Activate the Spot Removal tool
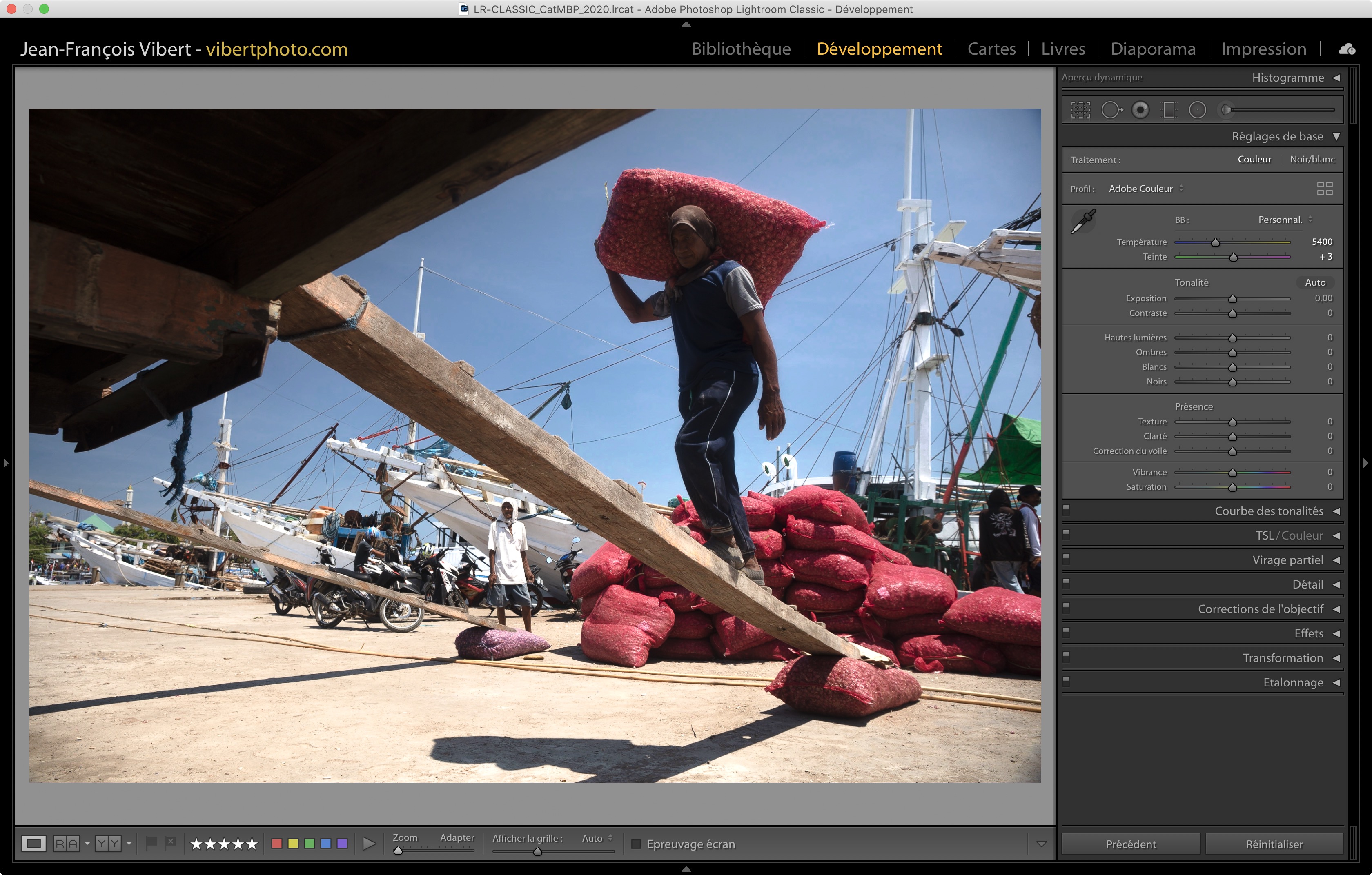1372x875 pixels. click(x=1111, y=110)
